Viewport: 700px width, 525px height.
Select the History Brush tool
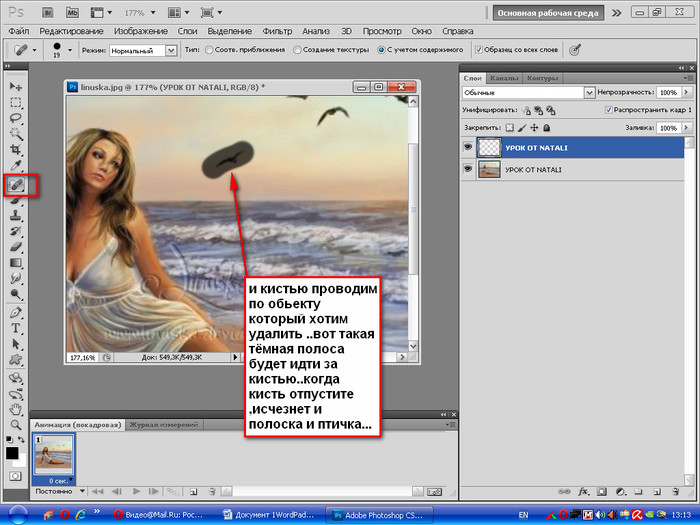click(x=16, y=231)
